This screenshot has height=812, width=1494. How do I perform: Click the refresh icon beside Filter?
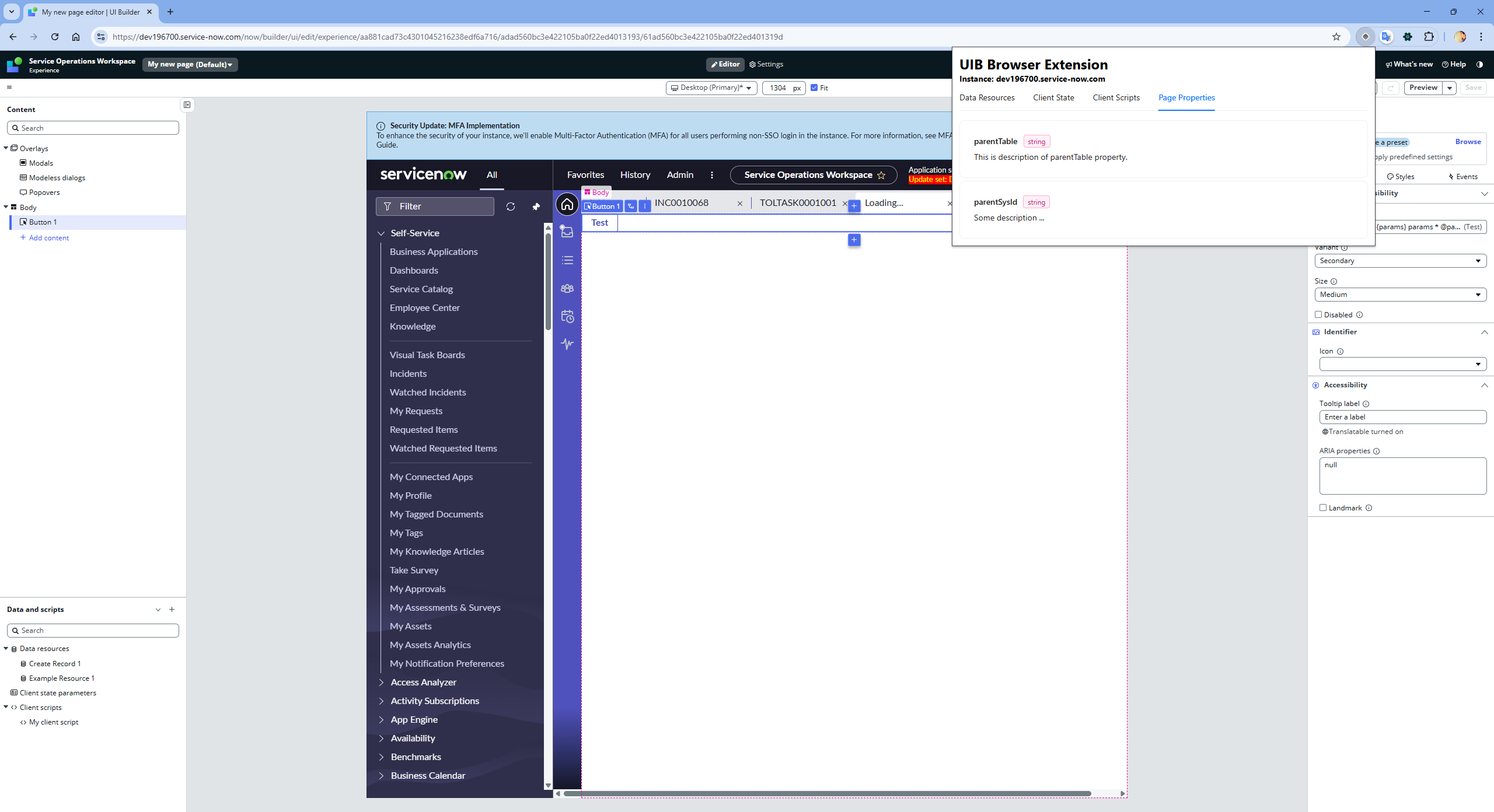511,206
